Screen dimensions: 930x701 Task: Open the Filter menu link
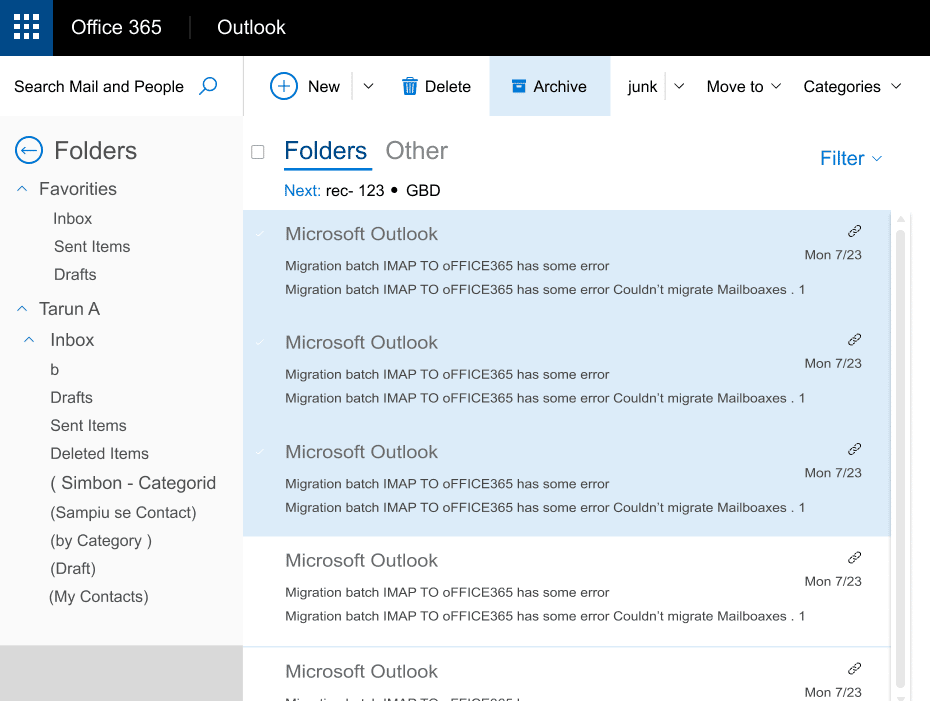(x=851, y=158)
